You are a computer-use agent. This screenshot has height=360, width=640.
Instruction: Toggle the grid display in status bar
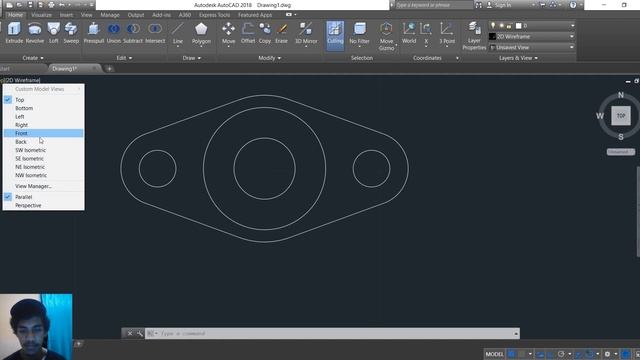(x=511, y=354)
